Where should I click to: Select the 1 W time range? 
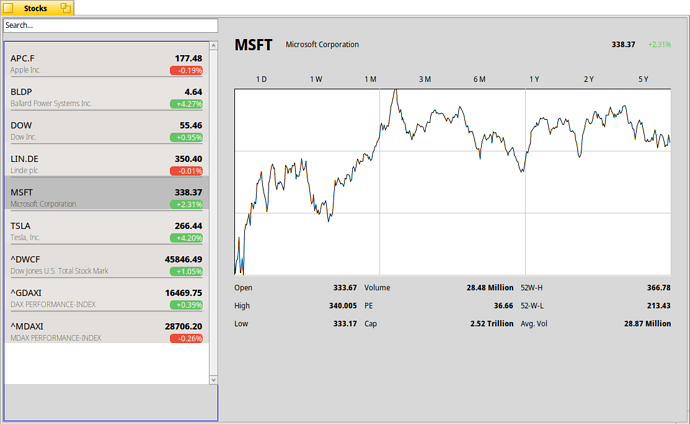click(316, 79)
